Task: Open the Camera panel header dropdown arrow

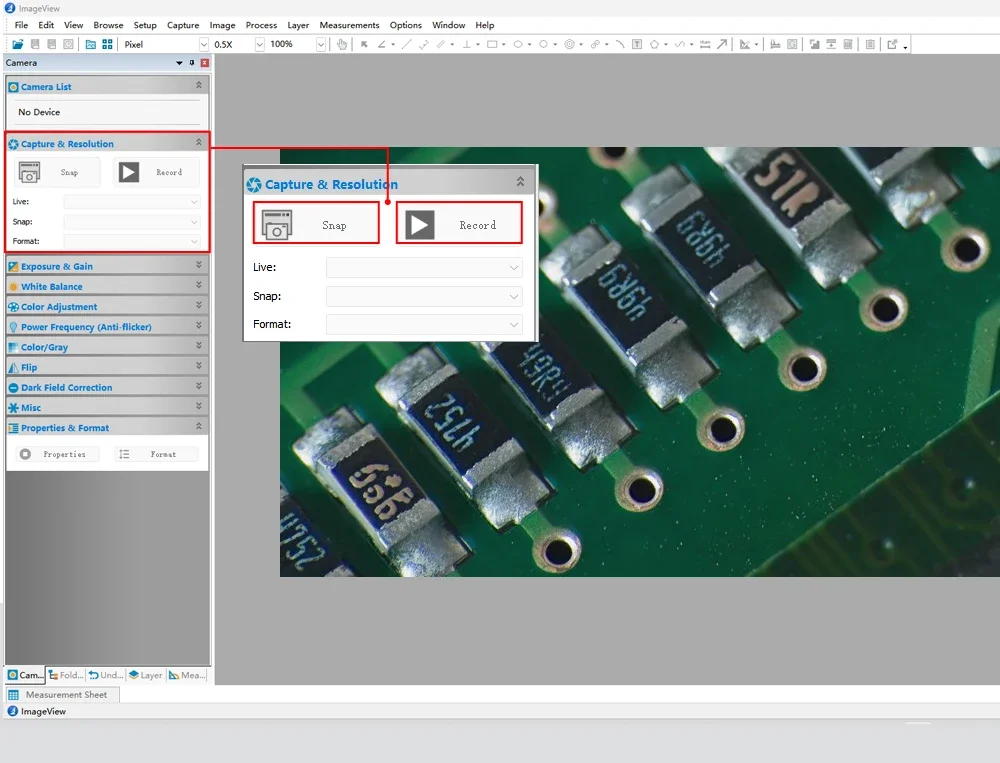Action: click(179, 63)
